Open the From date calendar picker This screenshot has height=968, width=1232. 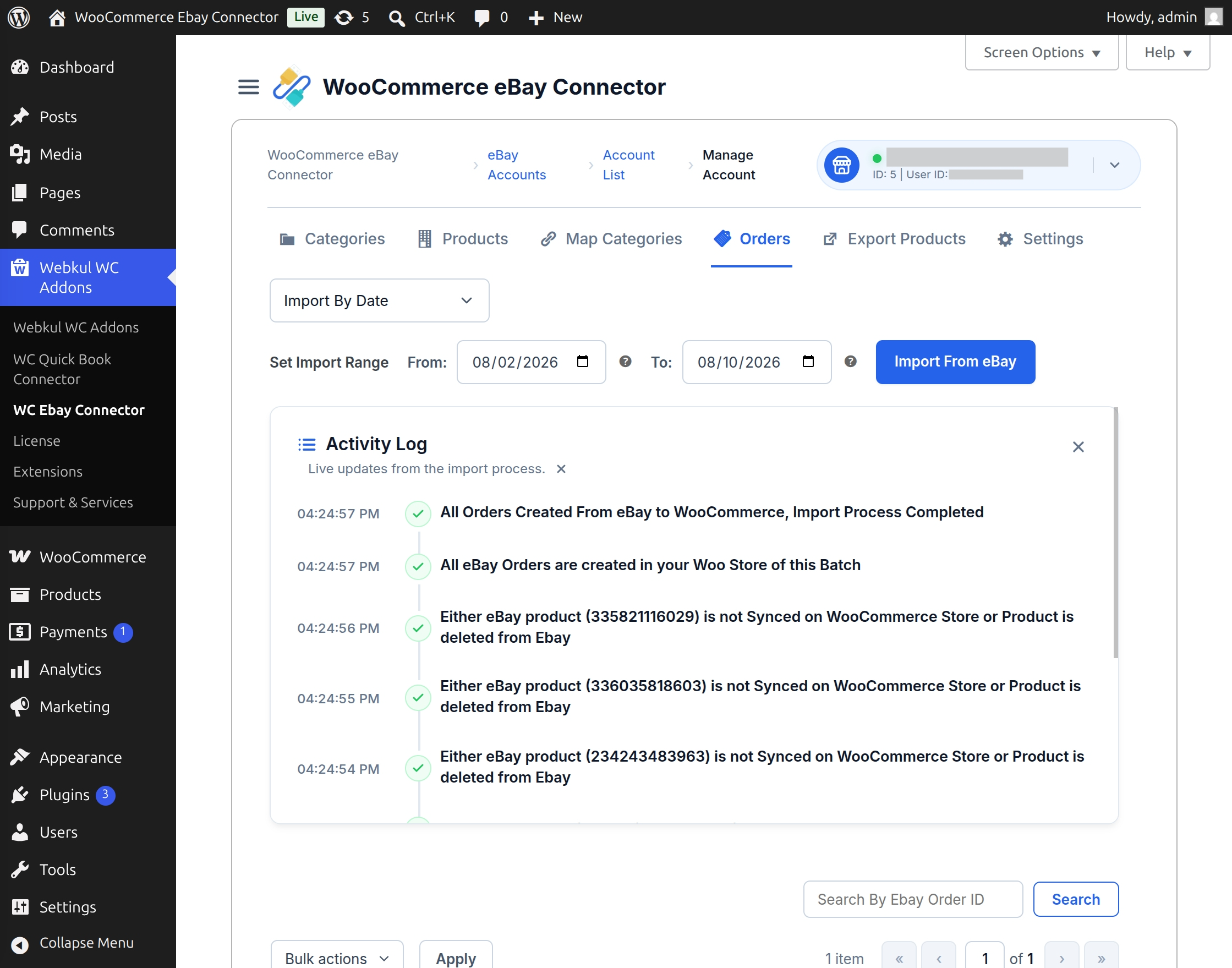pyautogui.click(x=583, y=361)
